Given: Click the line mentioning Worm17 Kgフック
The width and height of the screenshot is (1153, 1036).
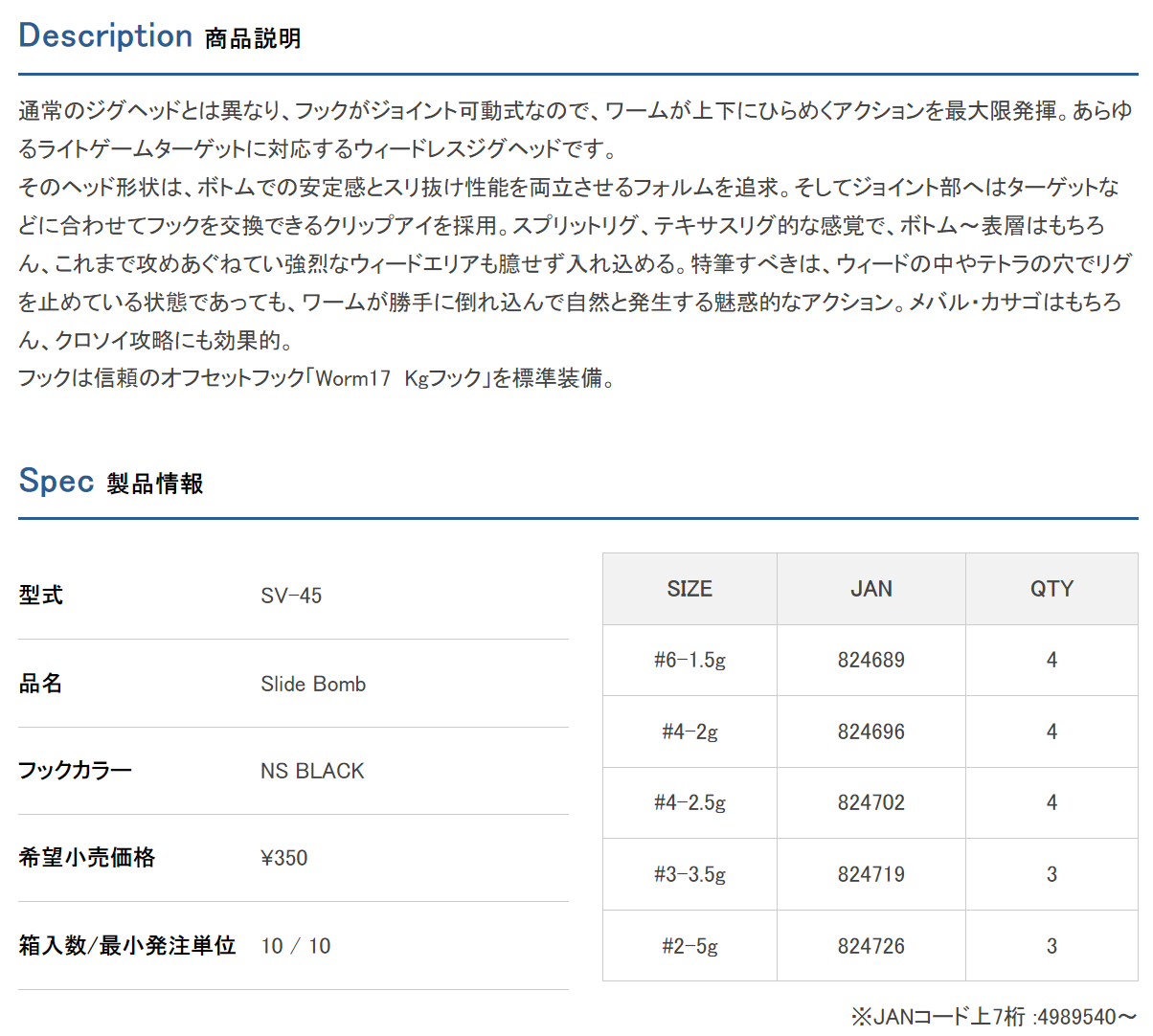Looking at the screenshot, I should pyautogui.click(x=317, y=378).
